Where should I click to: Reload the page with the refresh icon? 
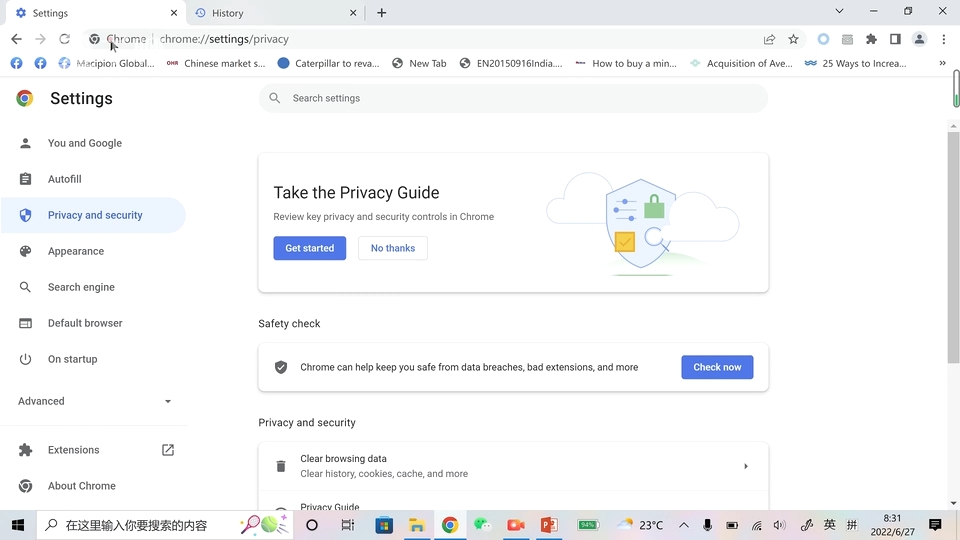(x=65, y=39)
